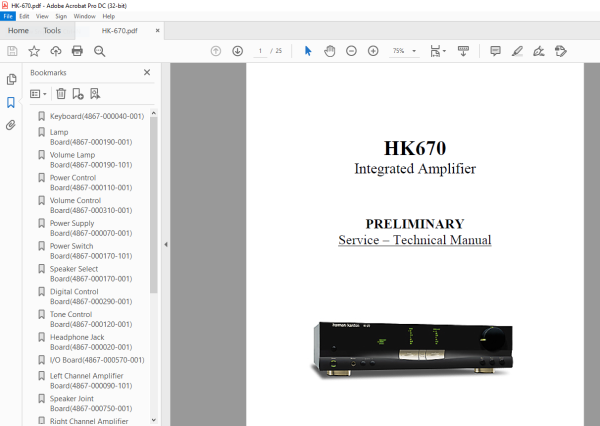
Task: Open the Find text magnifier
Action: coord(99,51)
